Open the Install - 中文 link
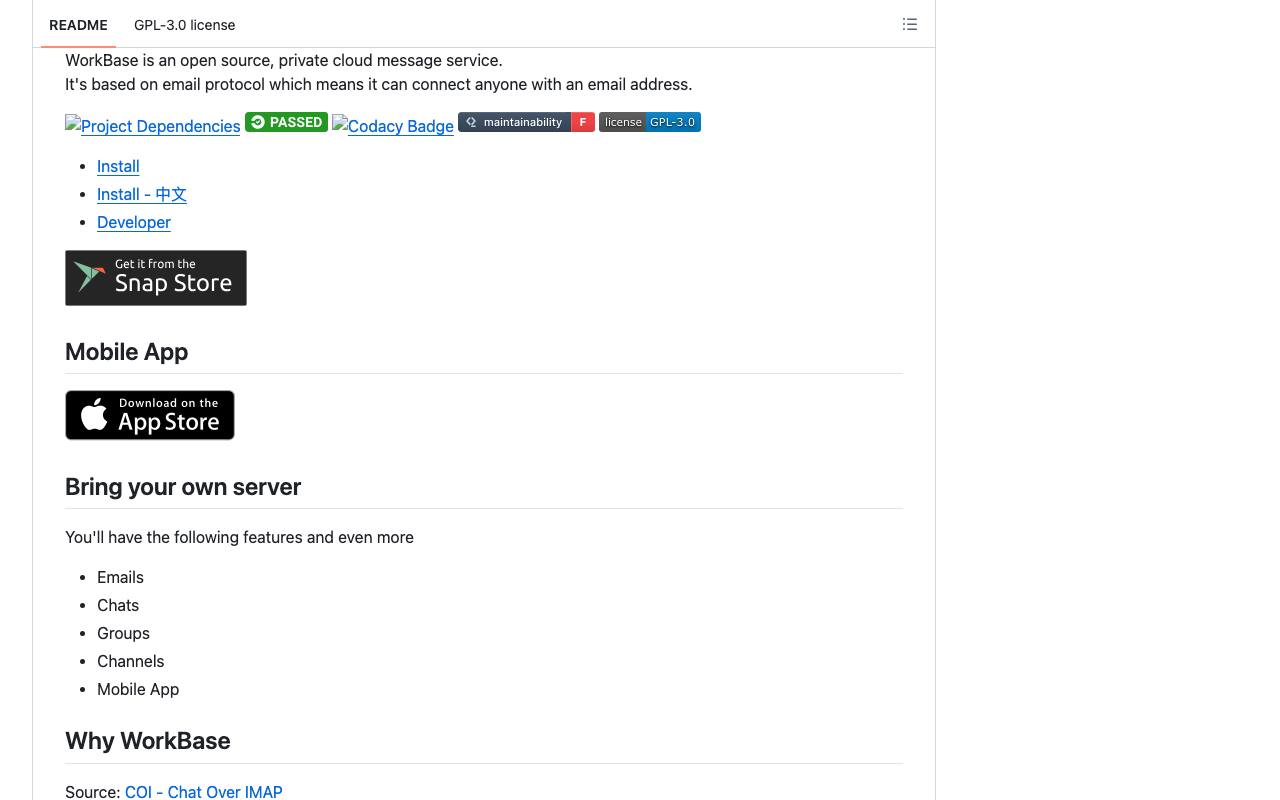 tap(142, 194)
